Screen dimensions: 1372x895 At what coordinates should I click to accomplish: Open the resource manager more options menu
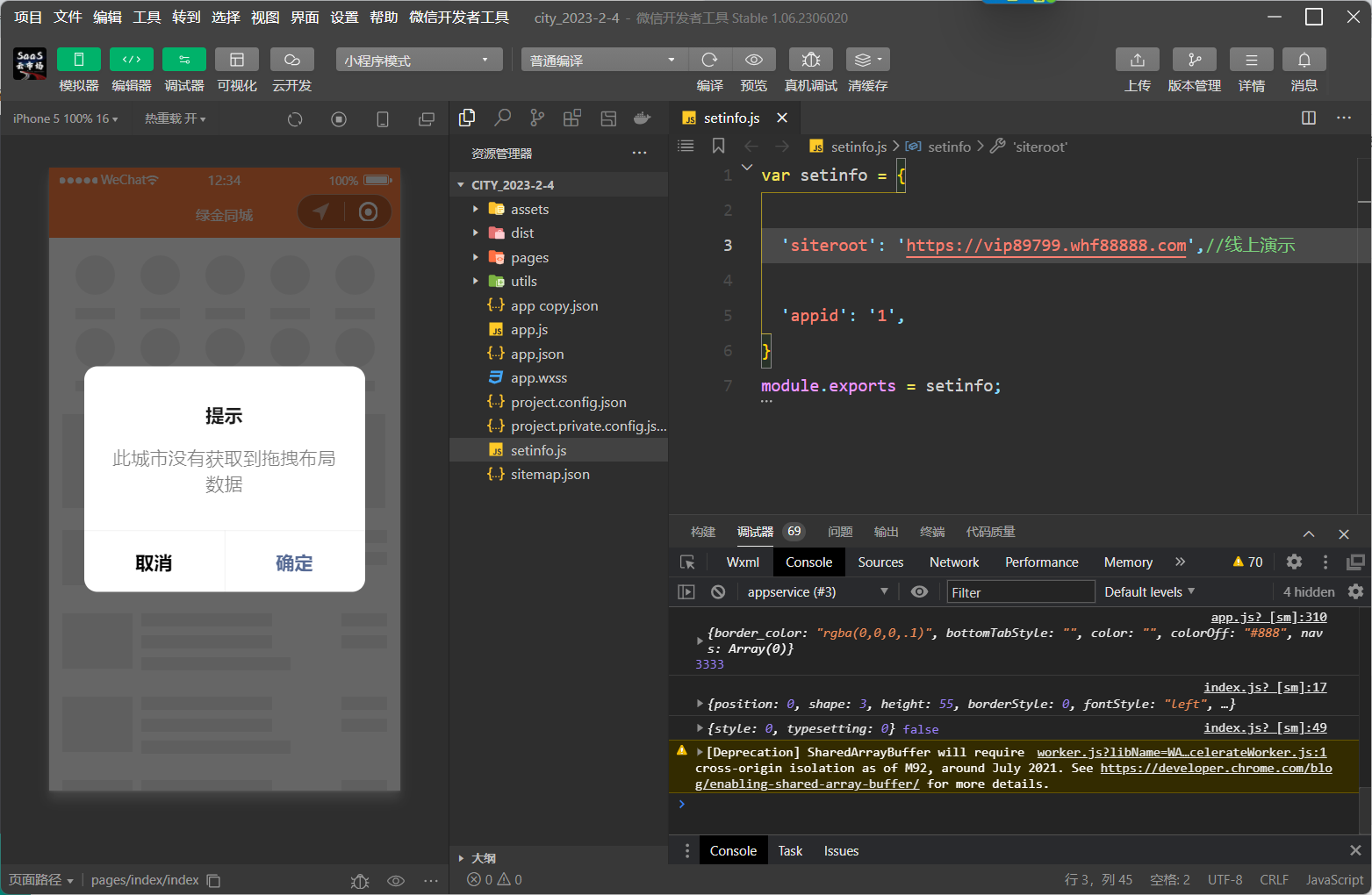tap(639, 153)
